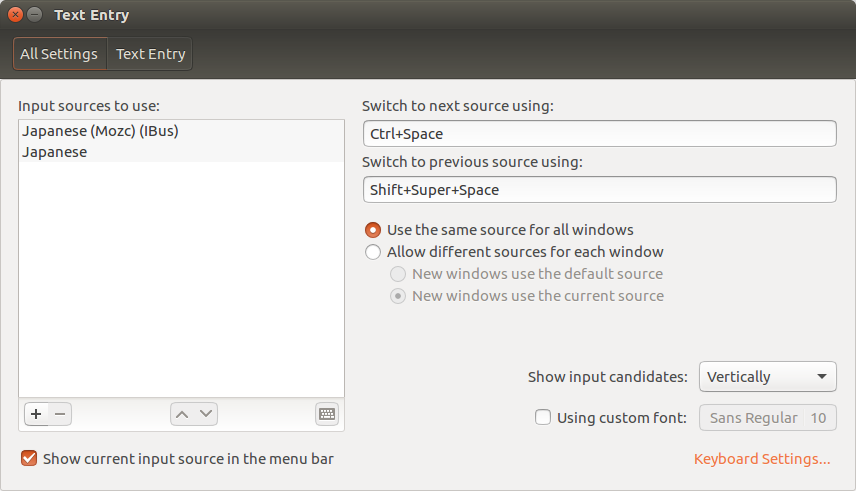The height and width of the screenshot is (491, 856).
Task: Close the Text Entry window
Action: pos(15,15)
